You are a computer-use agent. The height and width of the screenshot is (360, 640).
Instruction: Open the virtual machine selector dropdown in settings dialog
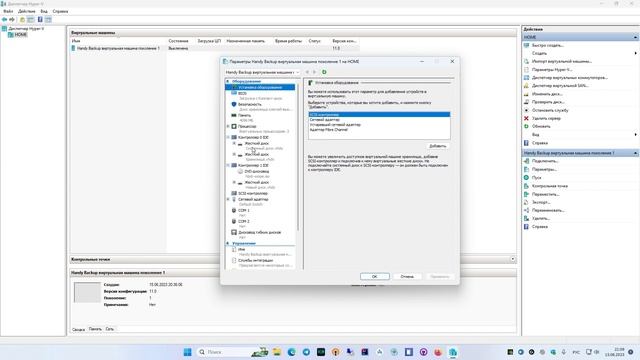[262, 72]
